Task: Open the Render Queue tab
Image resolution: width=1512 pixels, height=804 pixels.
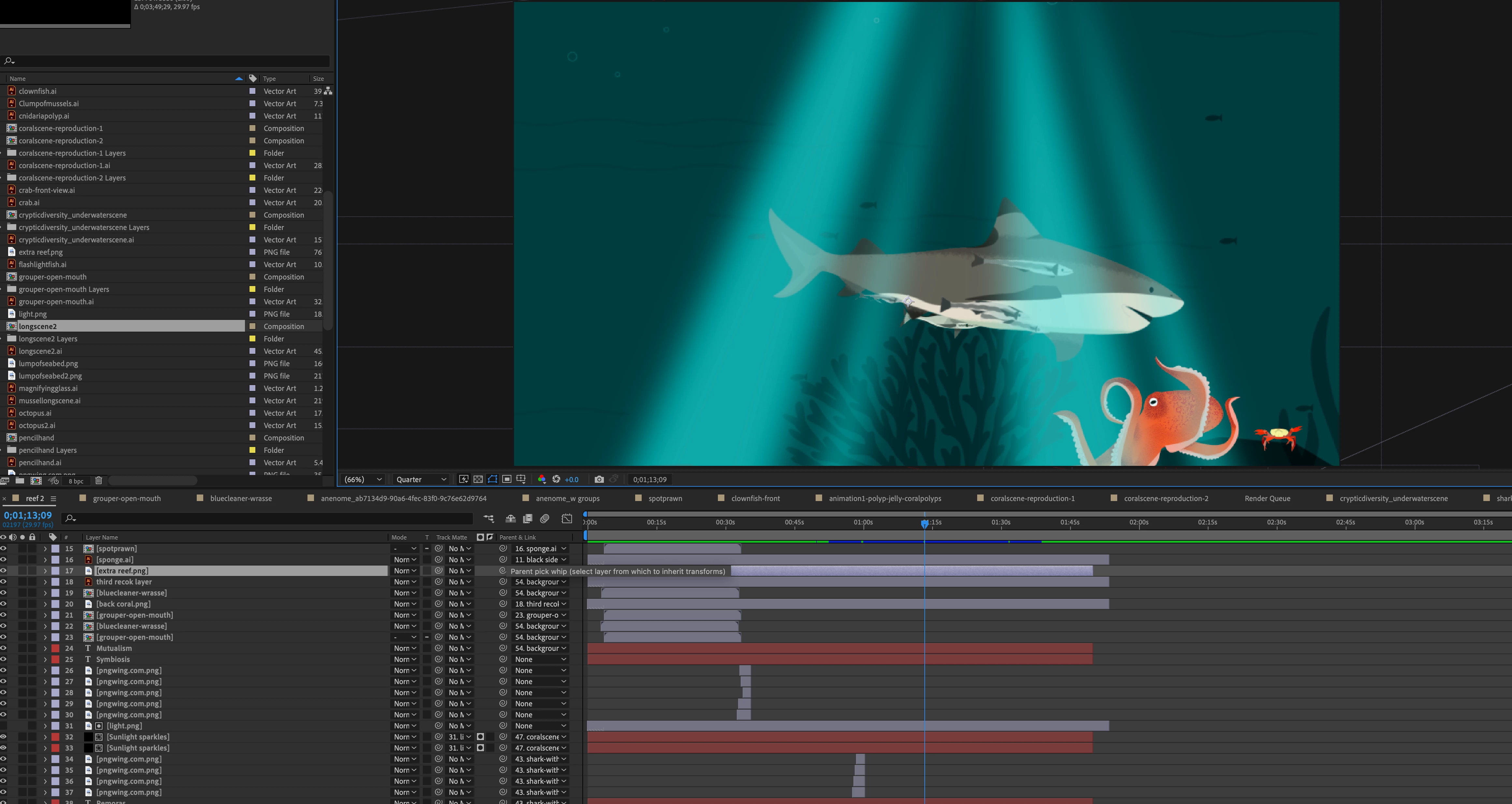Action: pyautogui.click(x=1267, y=498)
